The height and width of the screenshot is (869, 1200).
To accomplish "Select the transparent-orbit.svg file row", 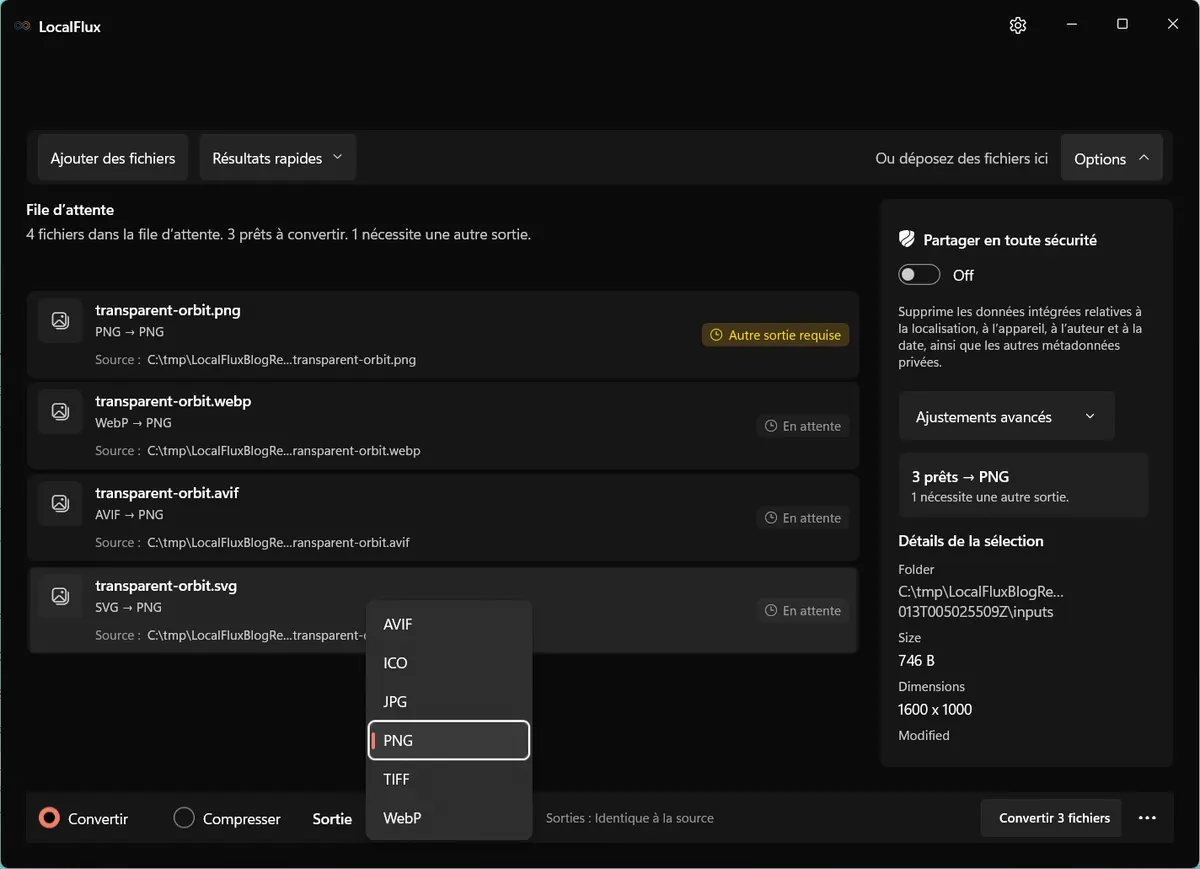I will (443, 610).
